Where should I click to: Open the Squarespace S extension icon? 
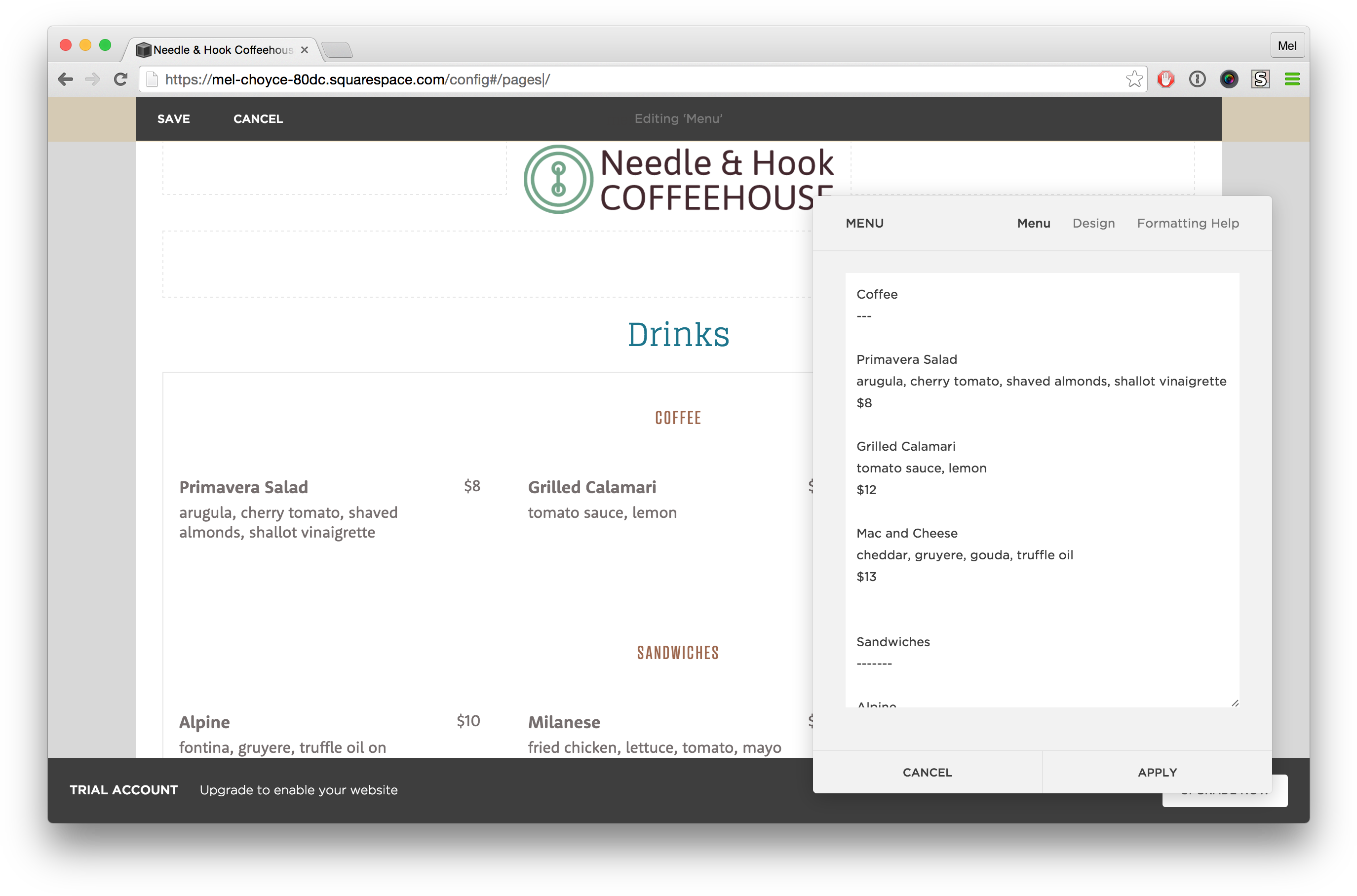pyautogui.click(x=1260, y=79)
